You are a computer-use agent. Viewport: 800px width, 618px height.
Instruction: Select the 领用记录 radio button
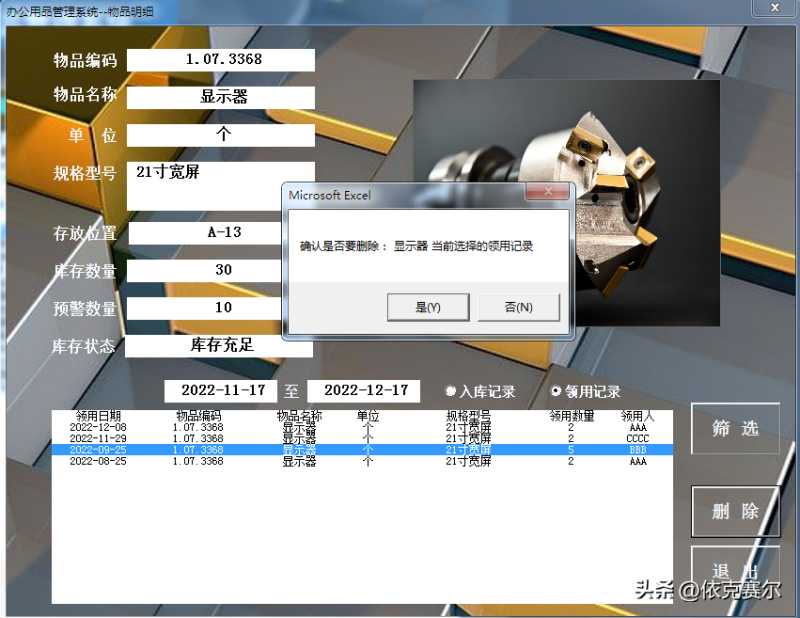click(x=556, y=391)
